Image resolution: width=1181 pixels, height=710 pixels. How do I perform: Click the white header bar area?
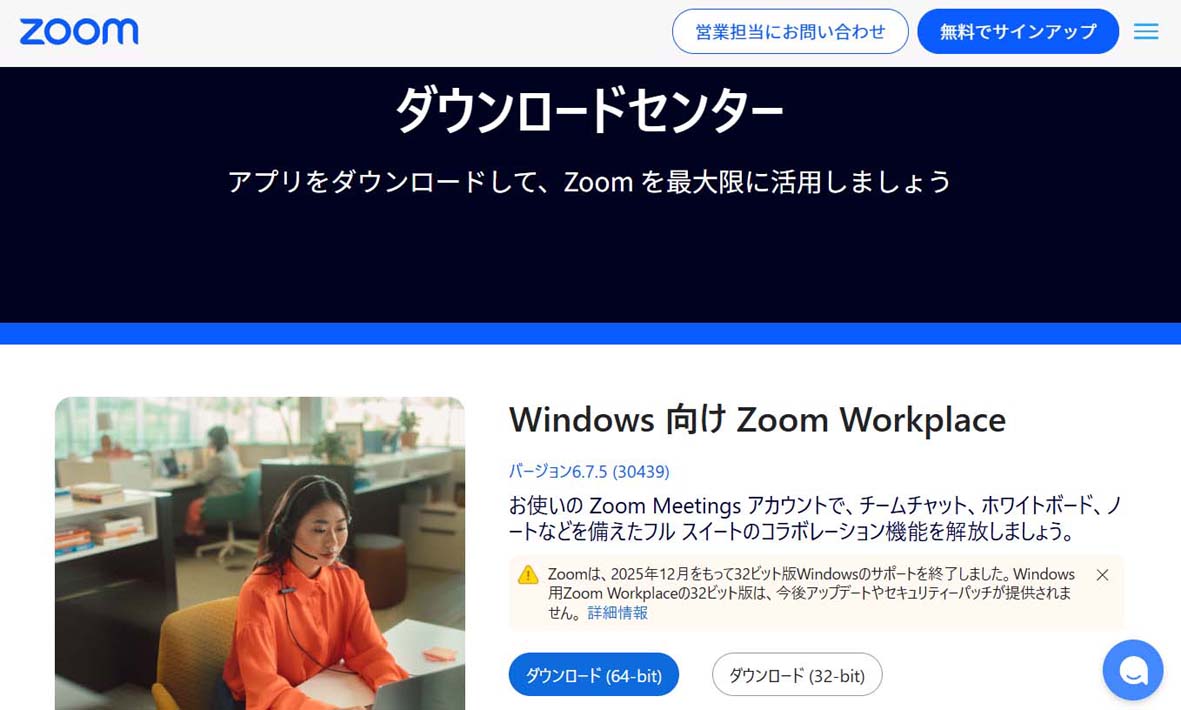click(x=407, y=32)
